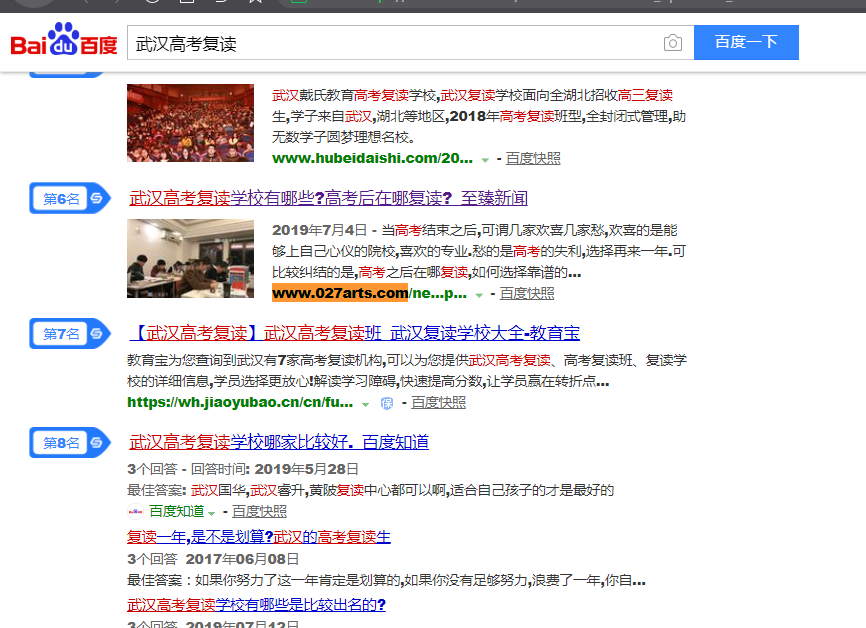Open 百度快照 for 027arts result
The image size is (866, 628).
(x=527, y=293)
